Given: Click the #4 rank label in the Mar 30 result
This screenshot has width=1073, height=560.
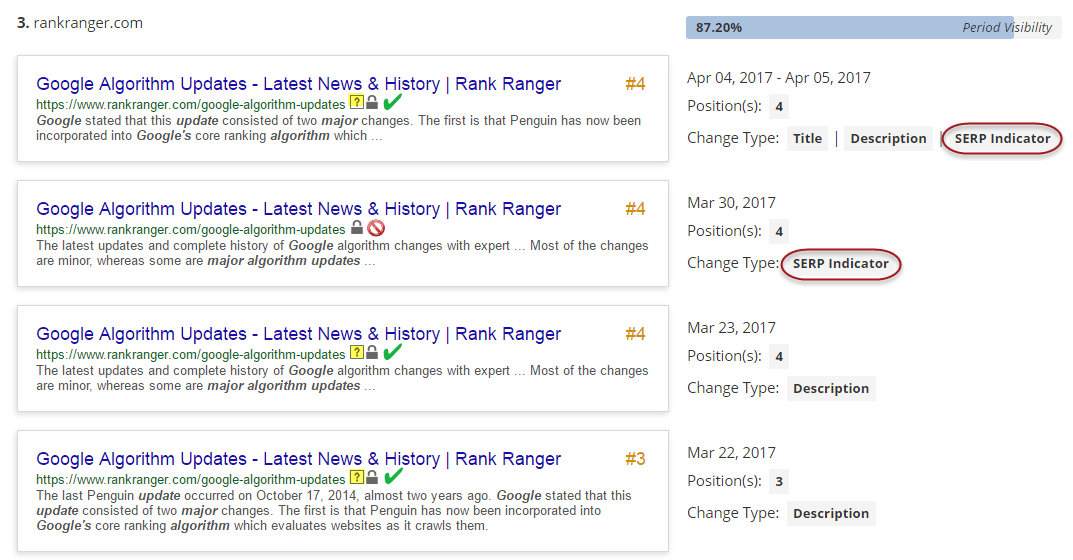Looking at the screenshot, I should click(x=635, y=209).
